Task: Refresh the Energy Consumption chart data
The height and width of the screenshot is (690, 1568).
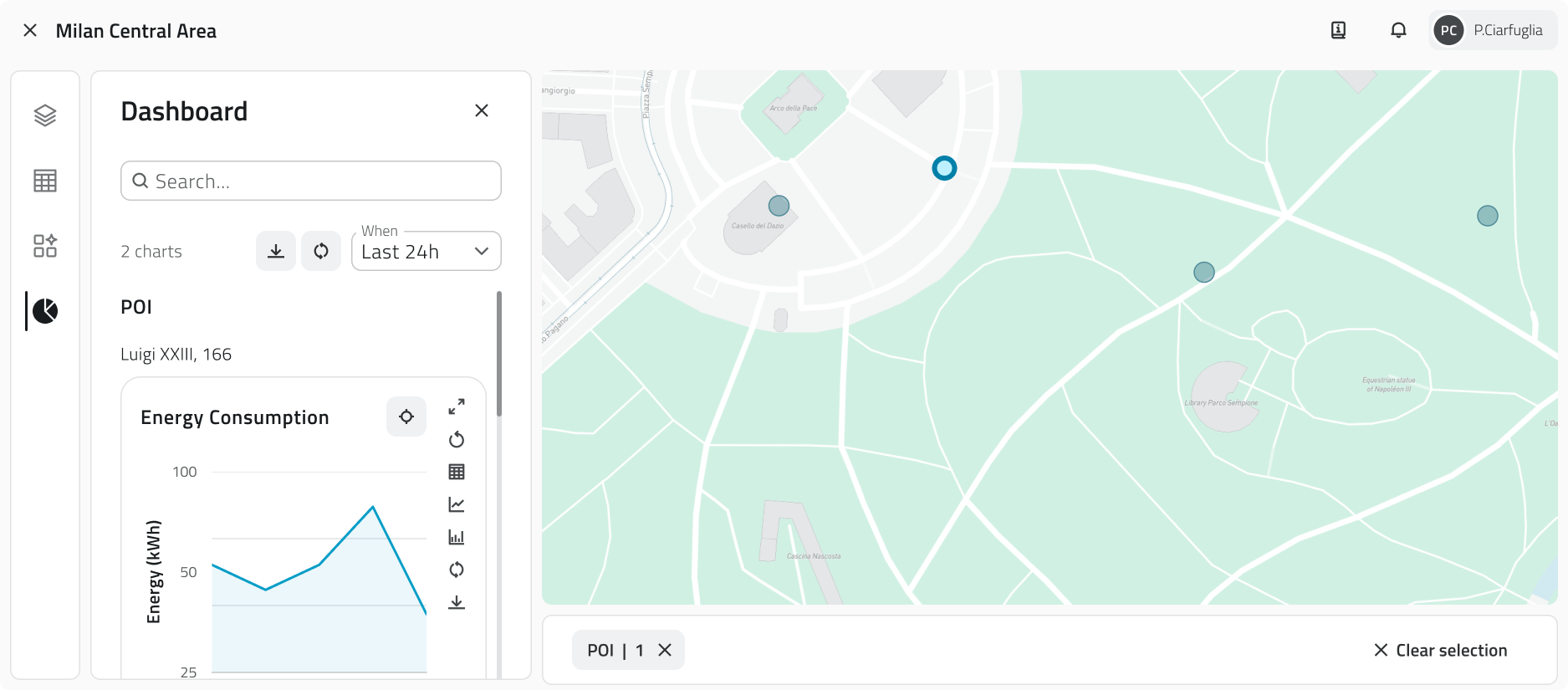Action: tap(457, 570)
